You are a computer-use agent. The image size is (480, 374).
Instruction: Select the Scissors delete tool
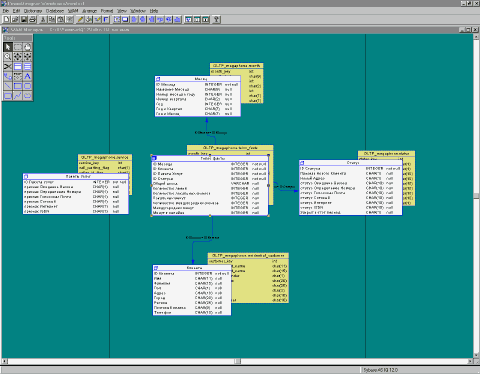tap(8, 66)
